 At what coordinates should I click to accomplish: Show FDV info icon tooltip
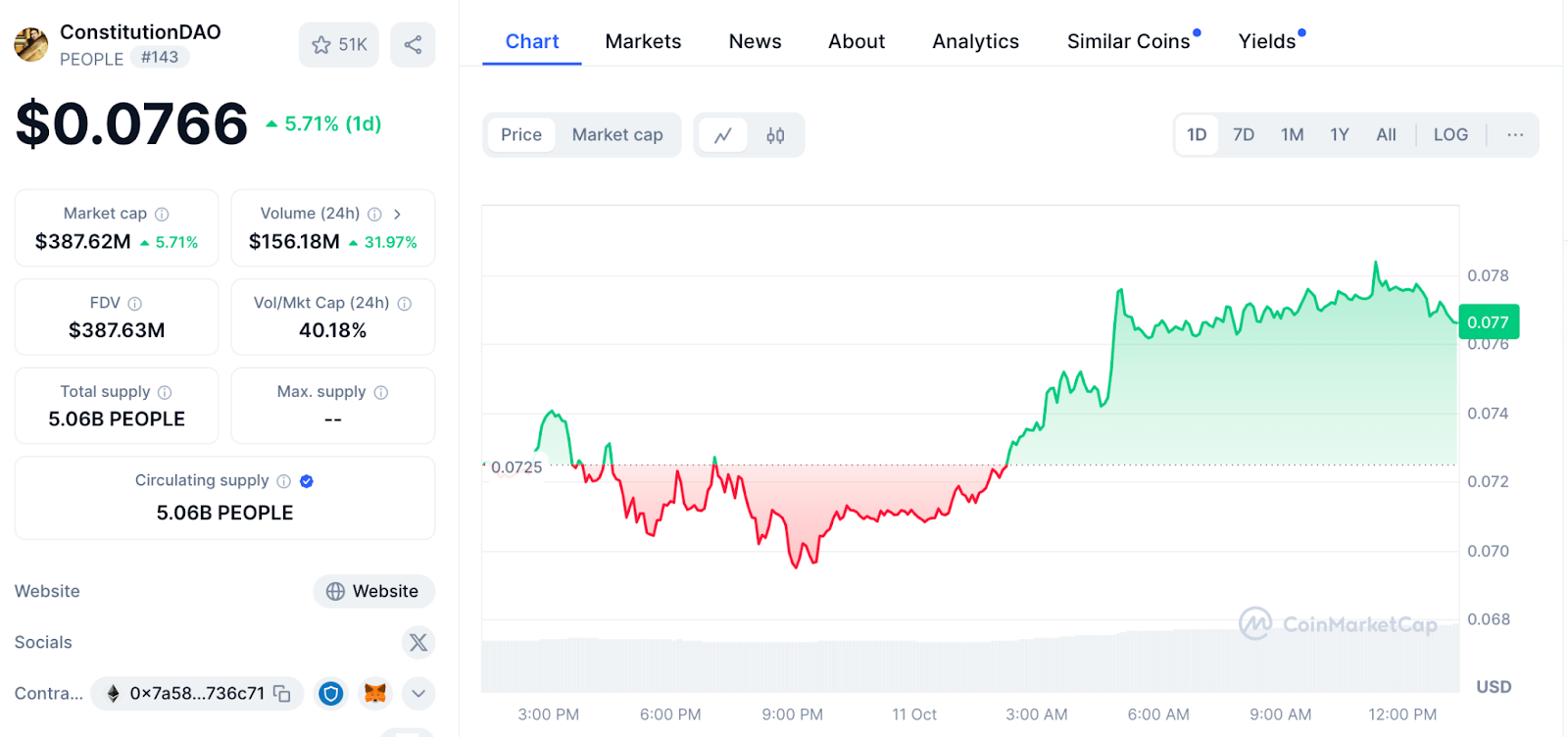[x=135, y=304]
